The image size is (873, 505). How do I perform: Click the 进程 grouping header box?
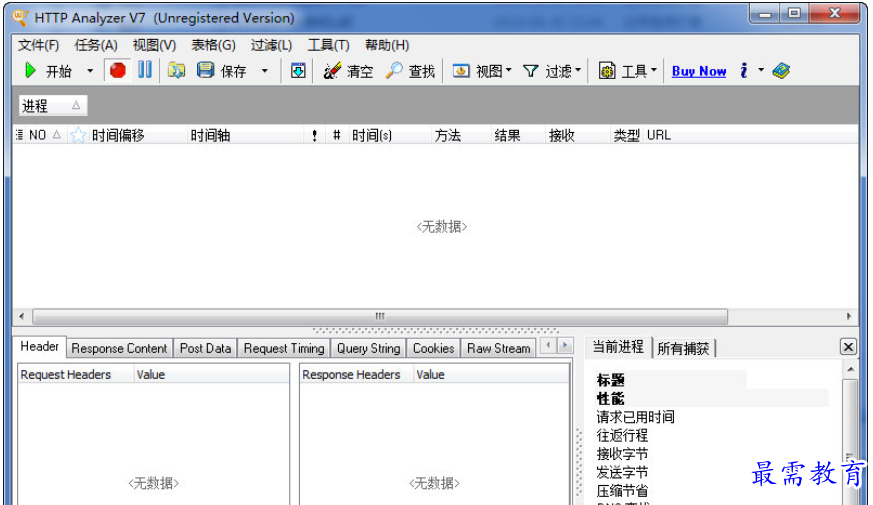(x=53, y=106)
